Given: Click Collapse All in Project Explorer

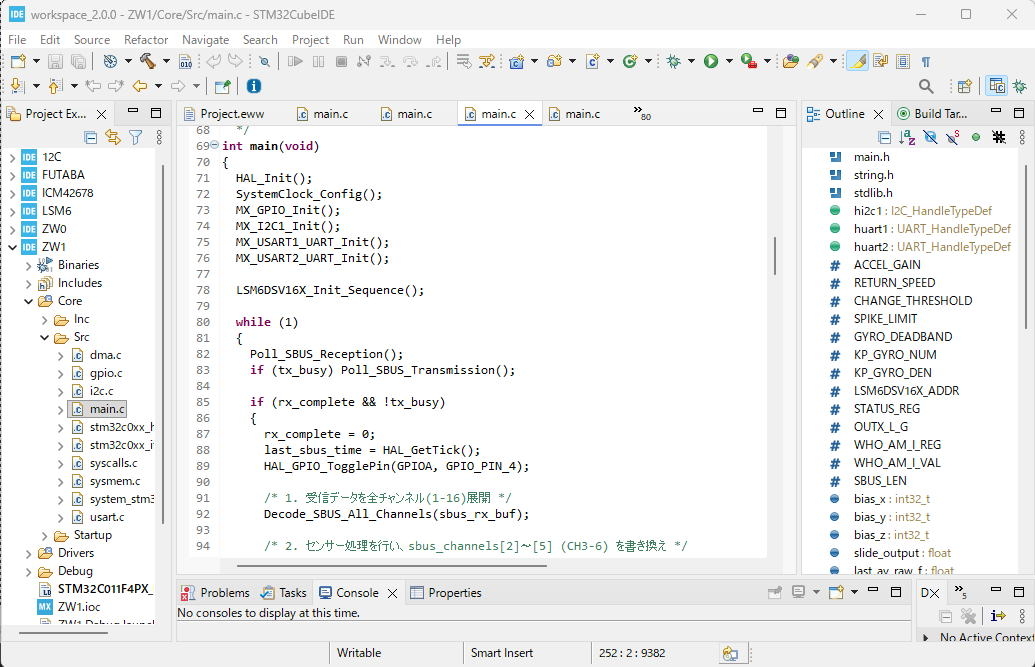Looking at the screenshot, I should click(90, 137).
